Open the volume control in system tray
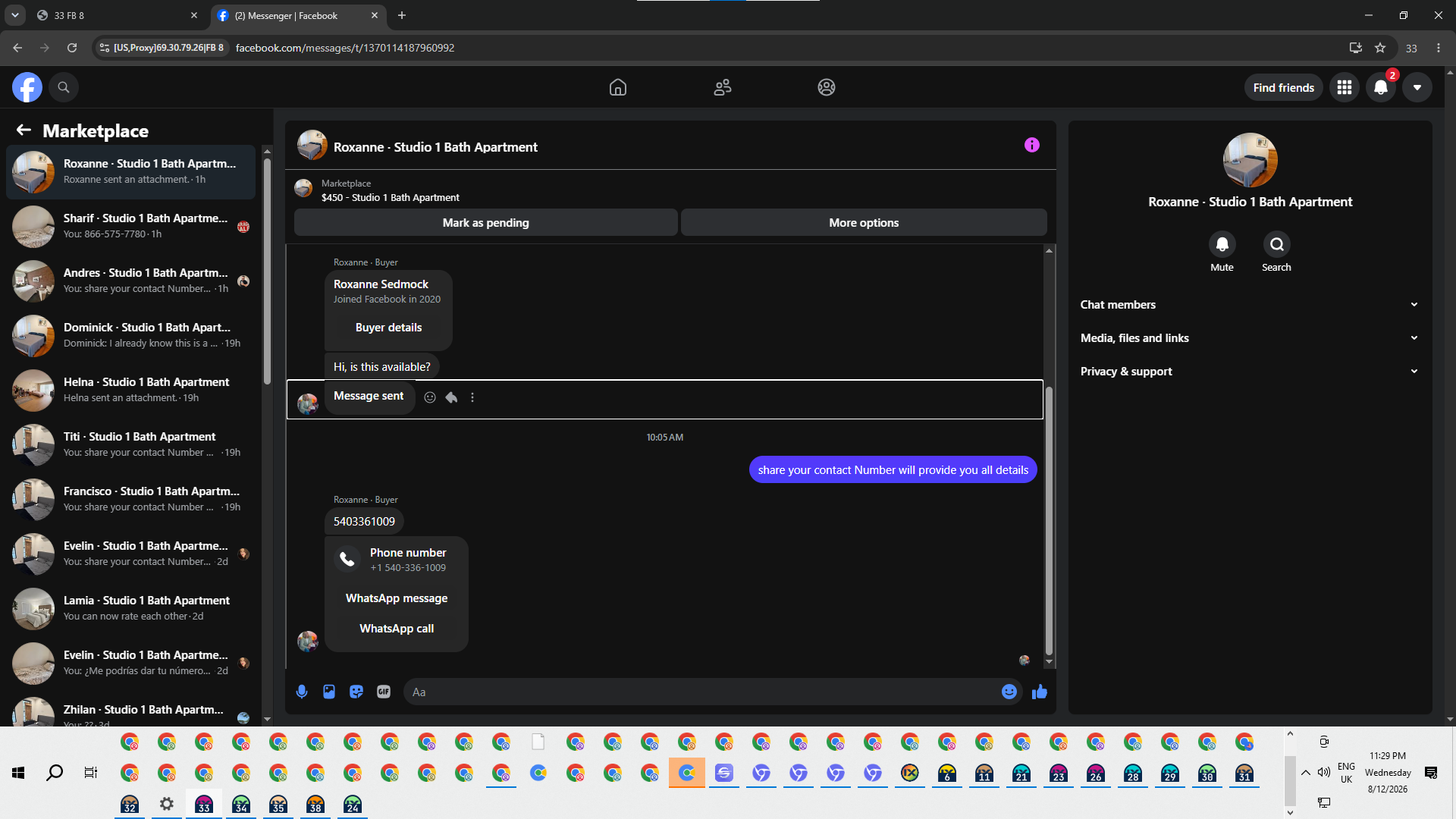The height and width of the screenshot is (819, 1456). point(1324,773)
